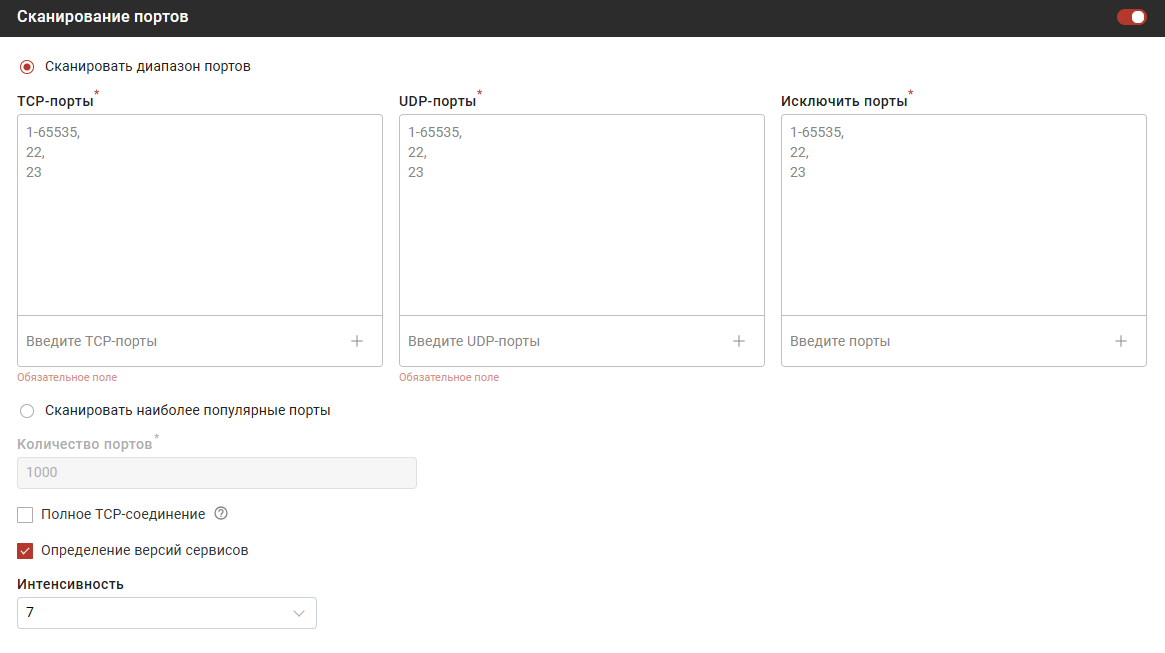Screen dimensions: 1165x653
Task: Select Сканировать диапазон портов radio button
Action: 27,67
